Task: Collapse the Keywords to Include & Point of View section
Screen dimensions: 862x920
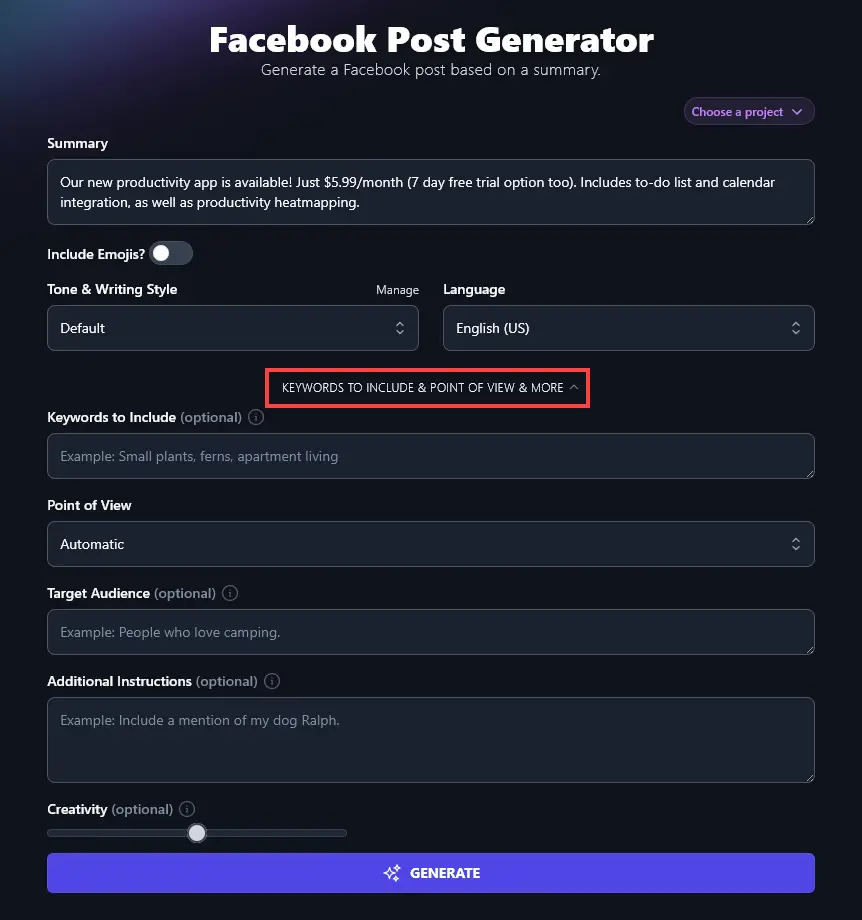Action: click(x=427, y=388)
